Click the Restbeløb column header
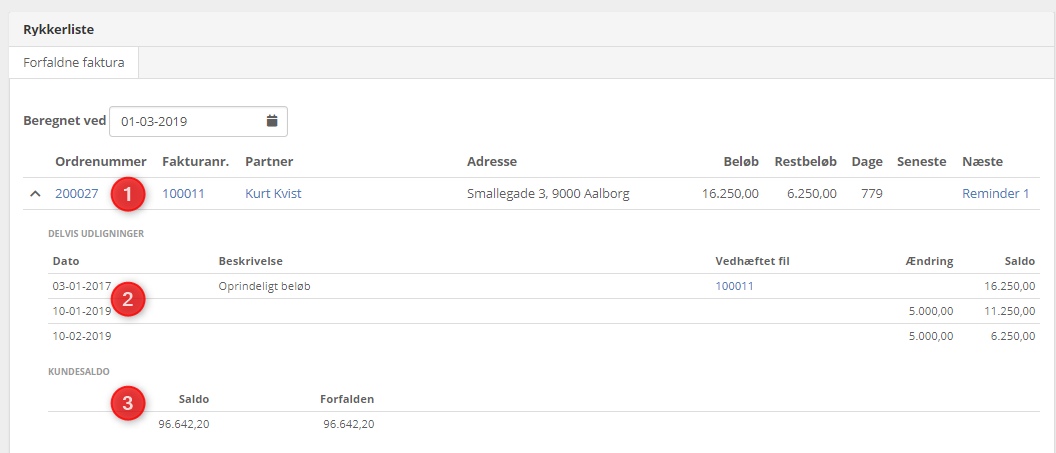 click(805, 162)
